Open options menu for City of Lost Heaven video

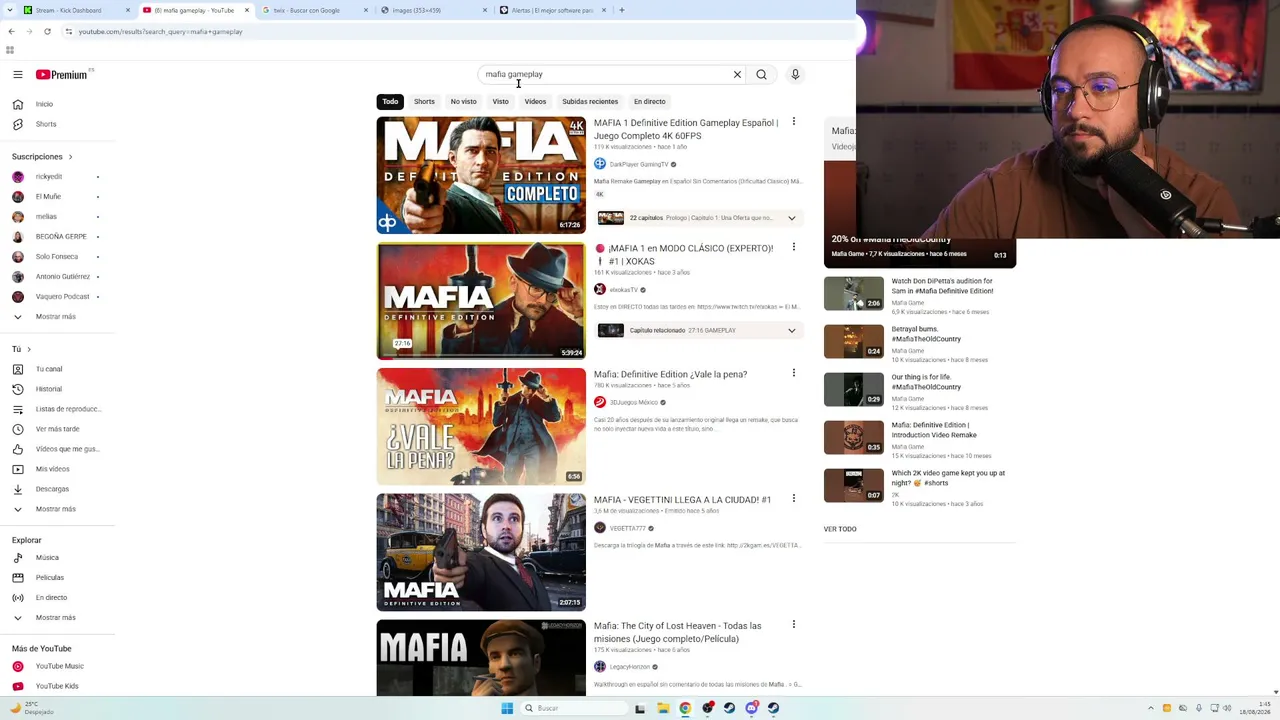(x=794, y=624)
